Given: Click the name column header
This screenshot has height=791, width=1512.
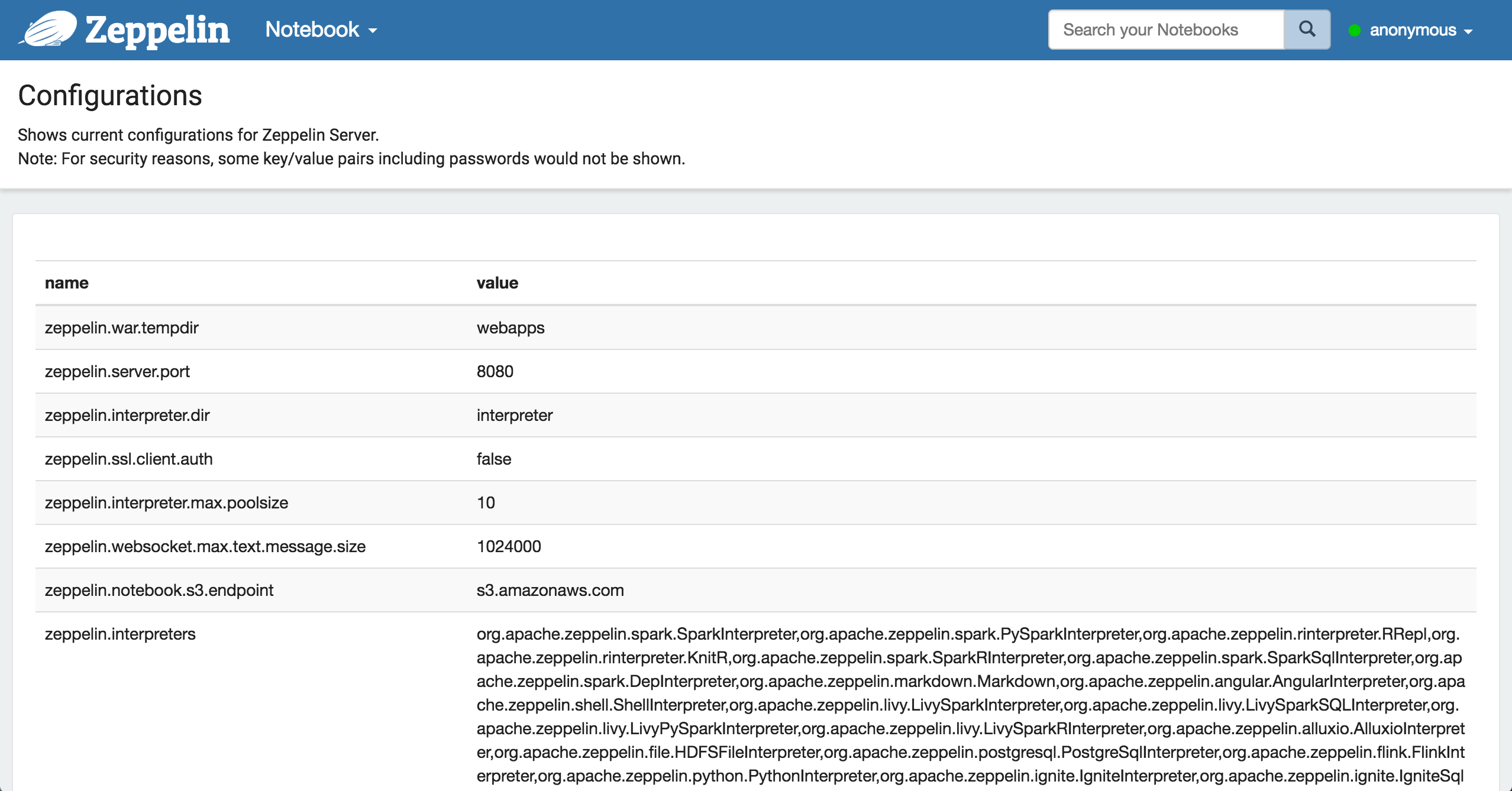Looking at the screenshot, I should tap(67, 283).
